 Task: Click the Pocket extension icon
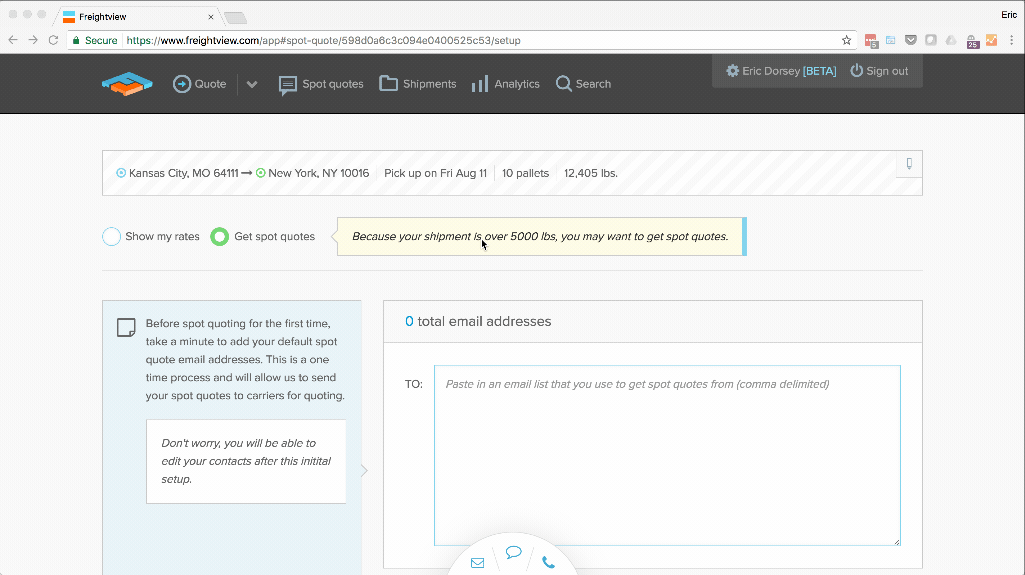(911, 41)
